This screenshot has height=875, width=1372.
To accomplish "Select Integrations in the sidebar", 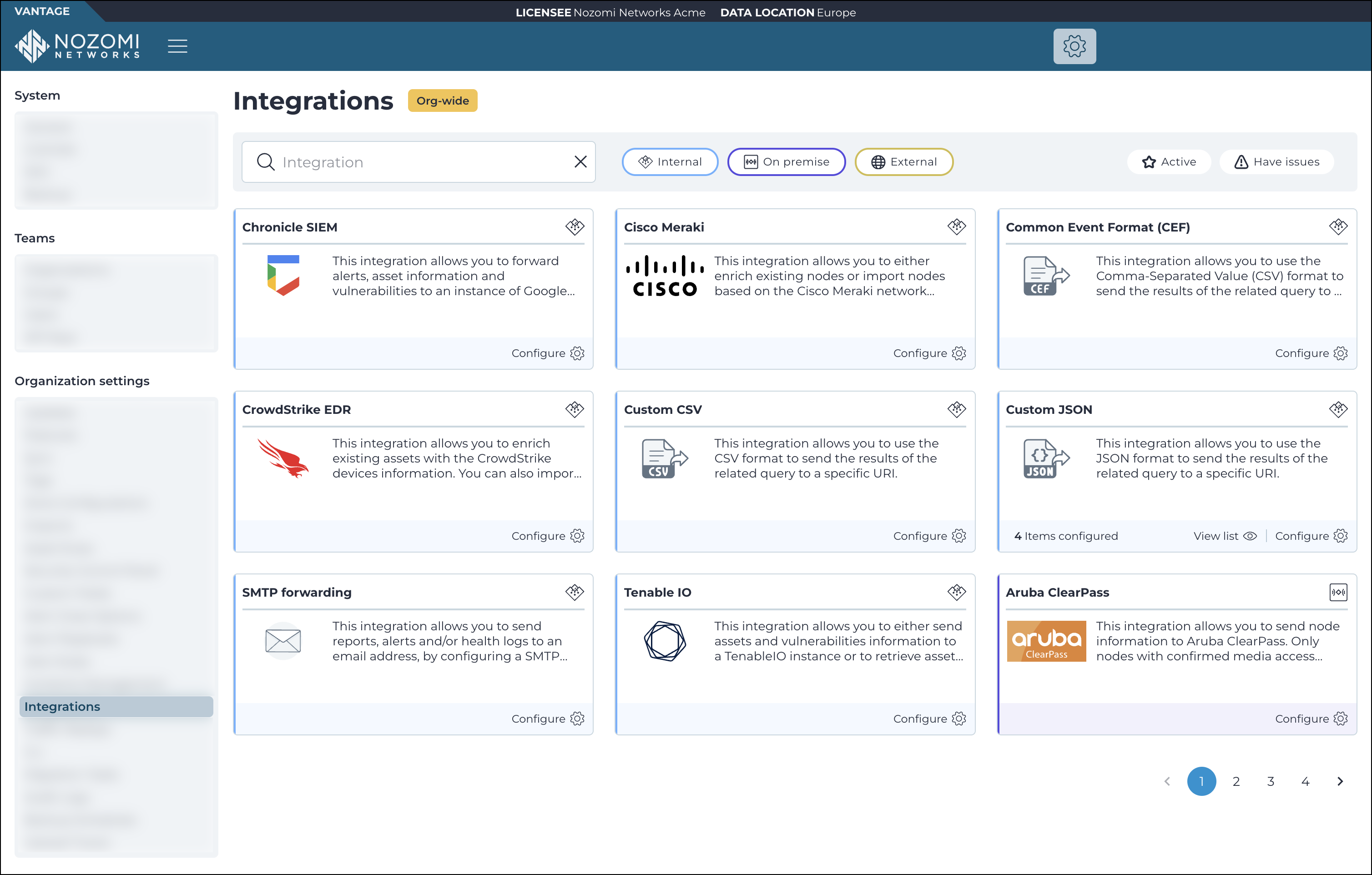I will tap(116, 706).
